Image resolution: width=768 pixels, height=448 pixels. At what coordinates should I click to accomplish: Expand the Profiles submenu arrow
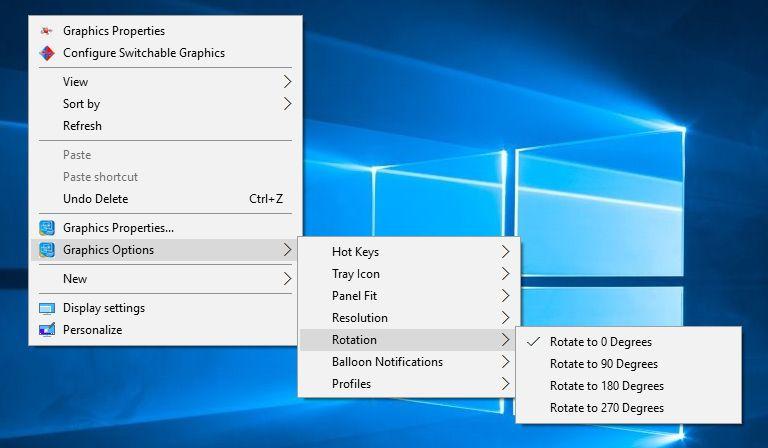505,384
